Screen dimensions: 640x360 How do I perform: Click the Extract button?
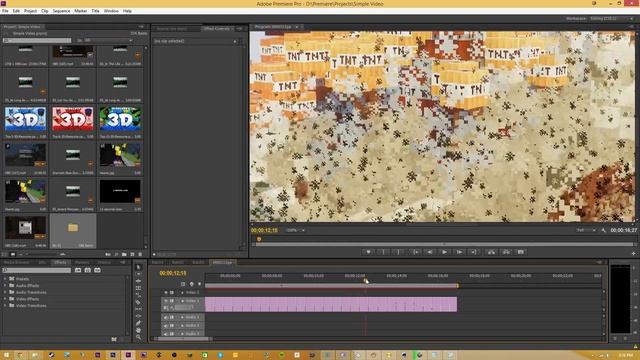click(x=506, y=252)
